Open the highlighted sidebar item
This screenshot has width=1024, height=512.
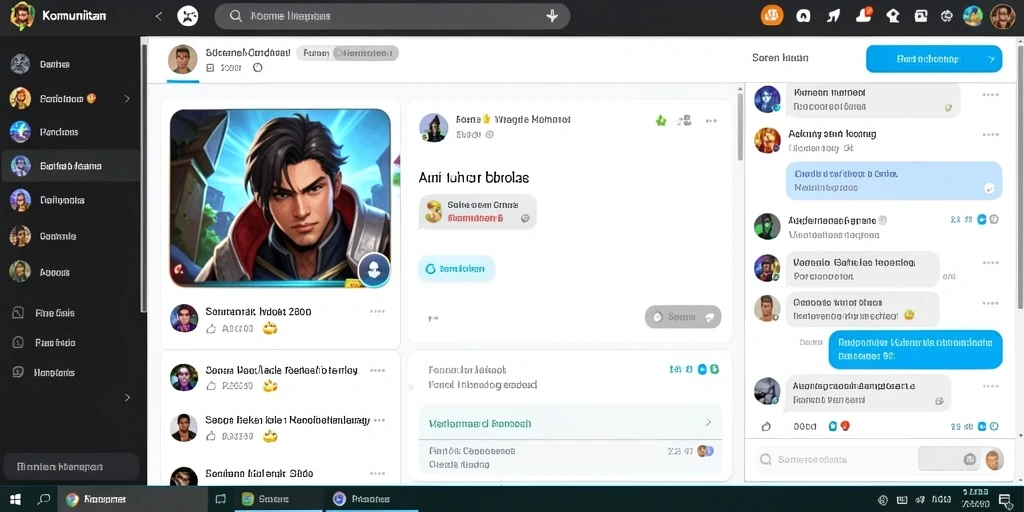coord(70,166)
